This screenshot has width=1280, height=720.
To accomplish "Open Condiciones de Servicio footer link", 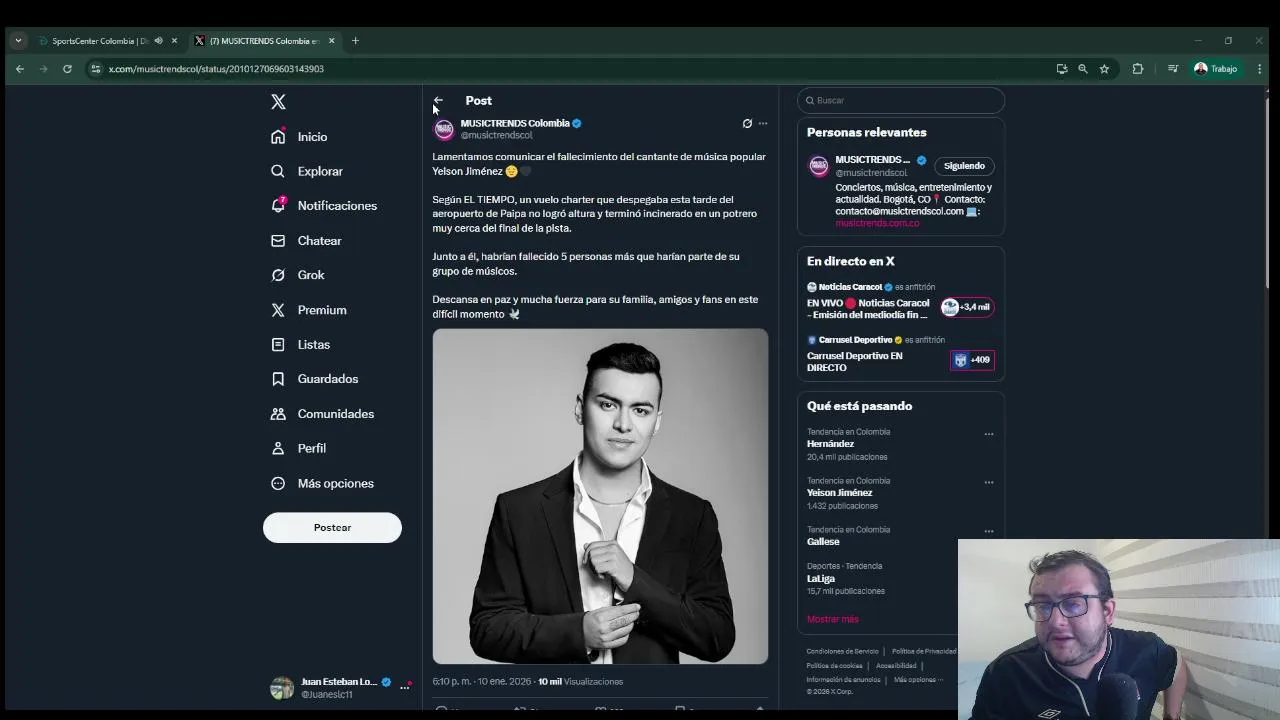I will coord(842,652).
